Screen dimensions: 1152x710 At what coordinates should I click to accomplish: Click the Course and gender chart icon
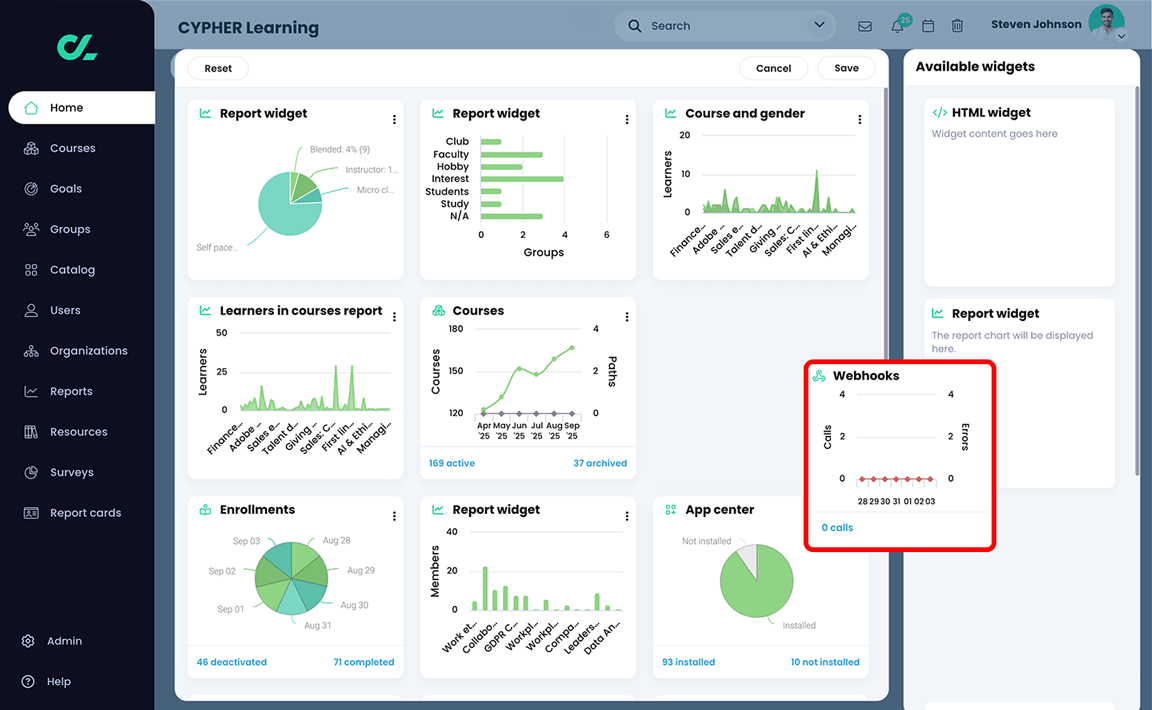670,113
